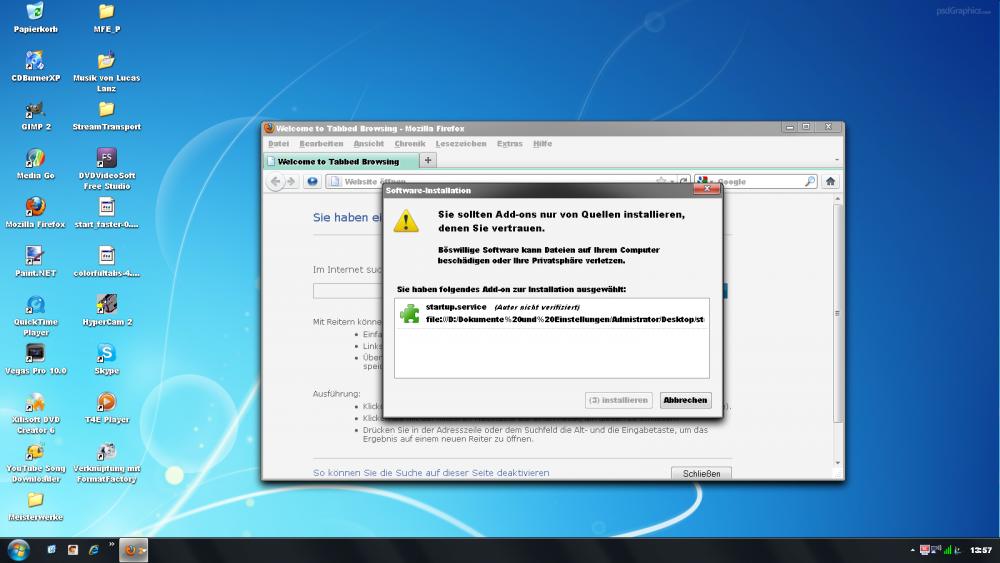Open the StreamTransport folder
Viewport: 1000px width, 563px height.
pyautogui.click(x=107, y=115)
